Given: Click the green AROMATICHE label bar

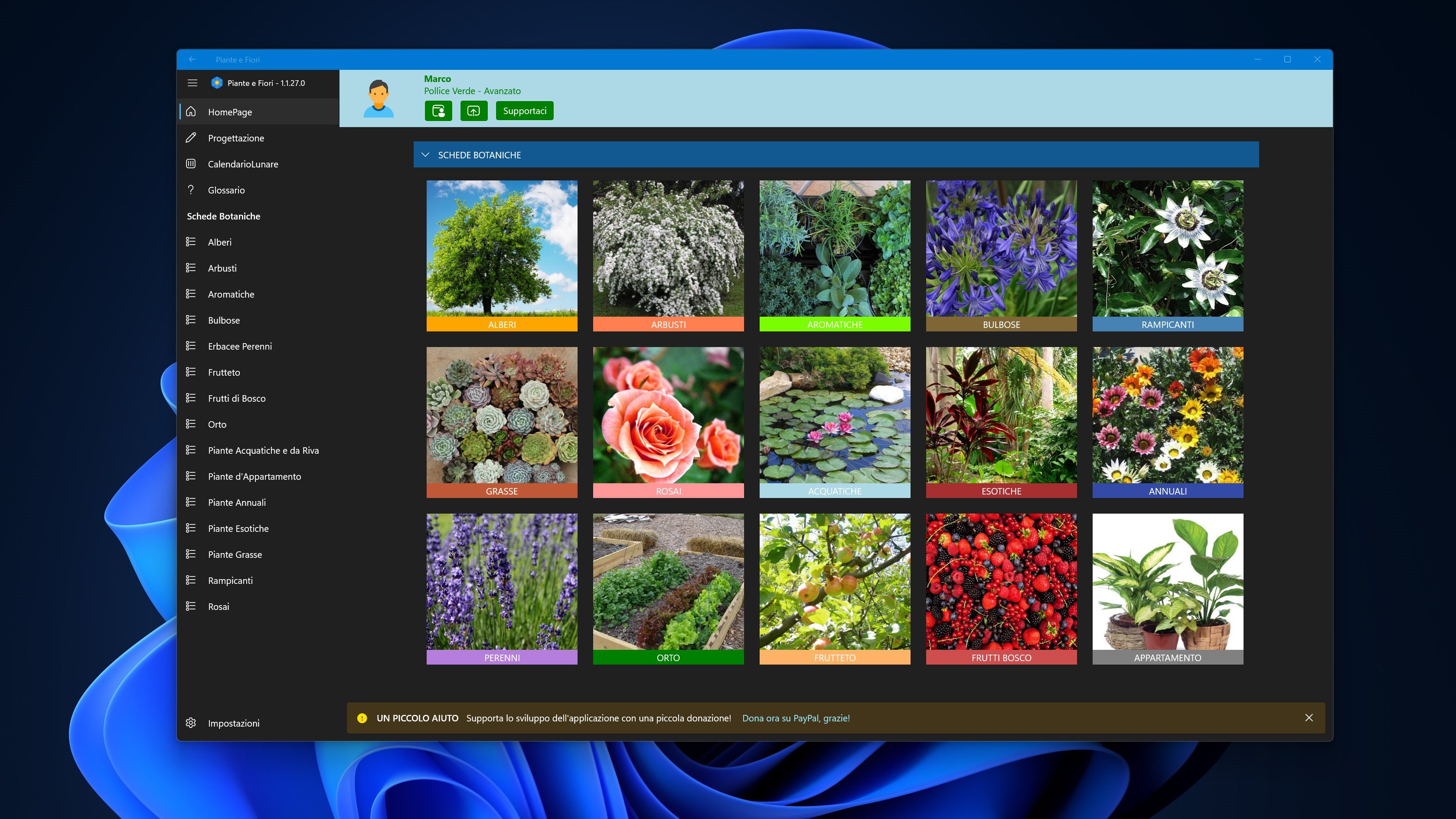Looking at the screenshot, I should click(x=834, y=324).
